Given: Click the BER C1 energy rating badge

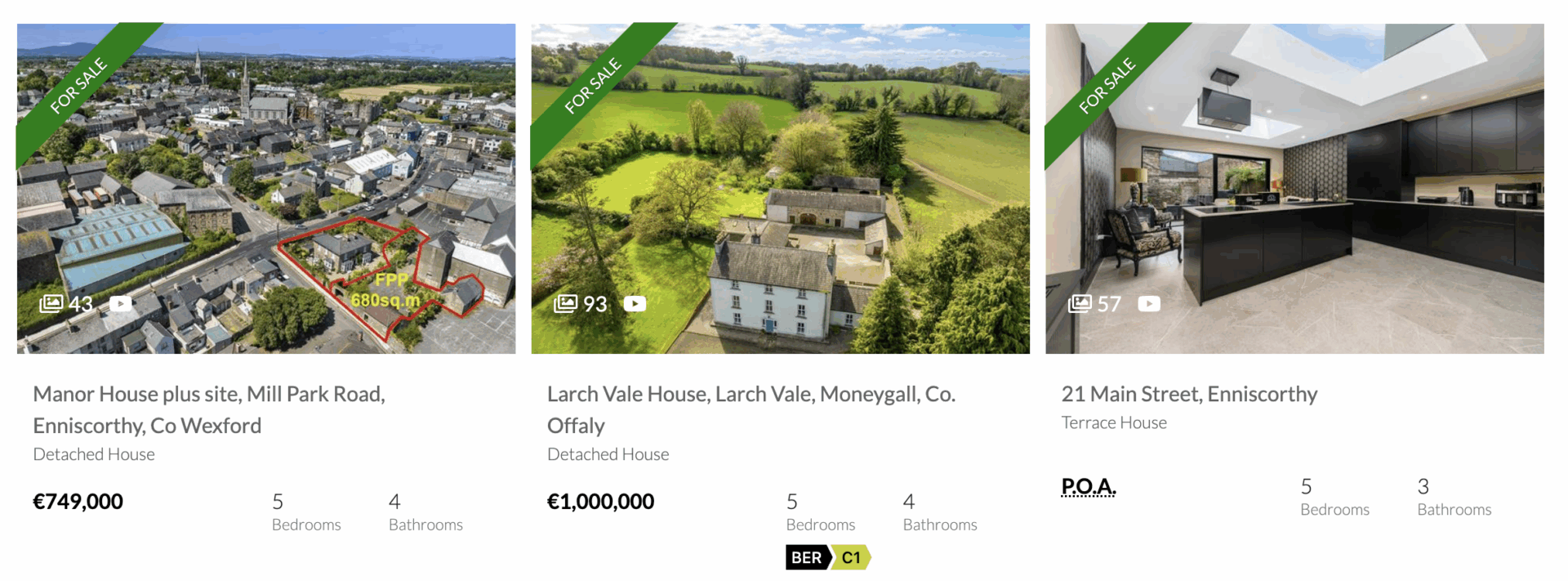Looking at the screenshot, I should pyautogui.click(x=828, y=557).
